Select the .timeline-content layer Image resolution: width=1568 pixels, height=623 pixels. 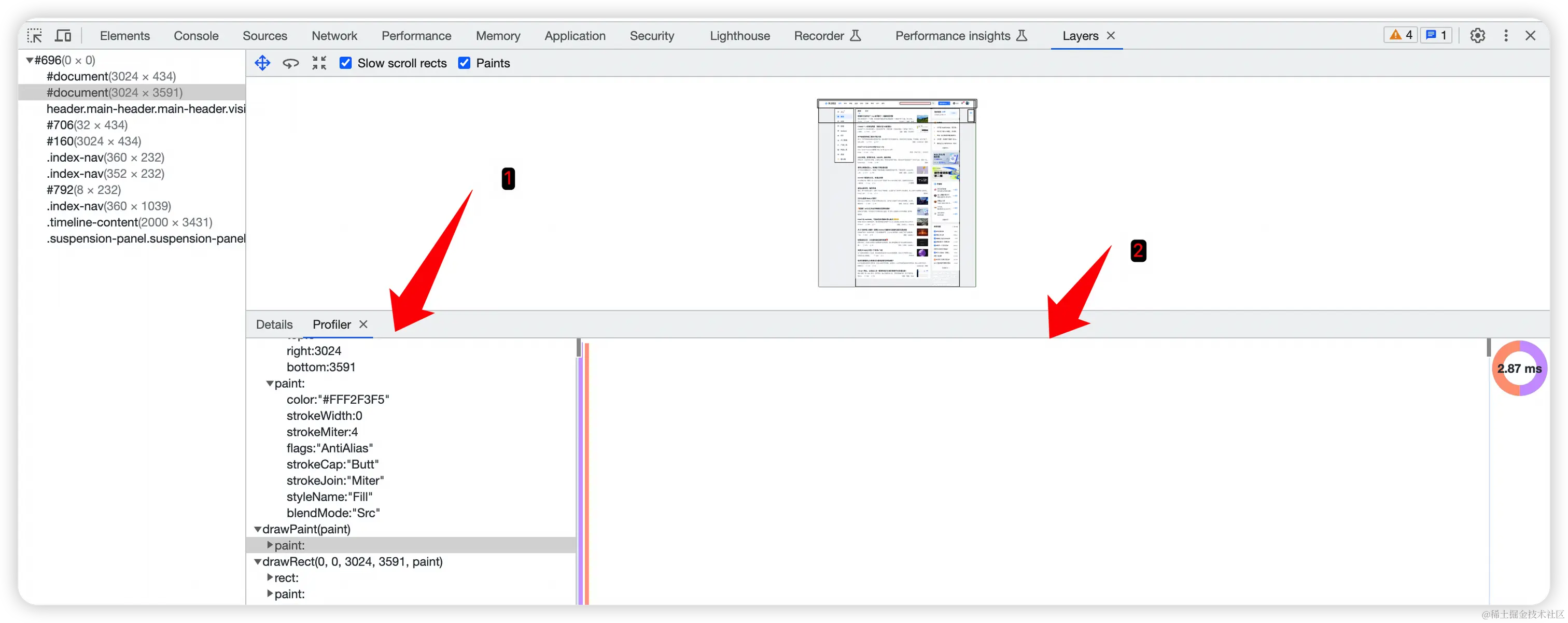click(x=129, y=222)
